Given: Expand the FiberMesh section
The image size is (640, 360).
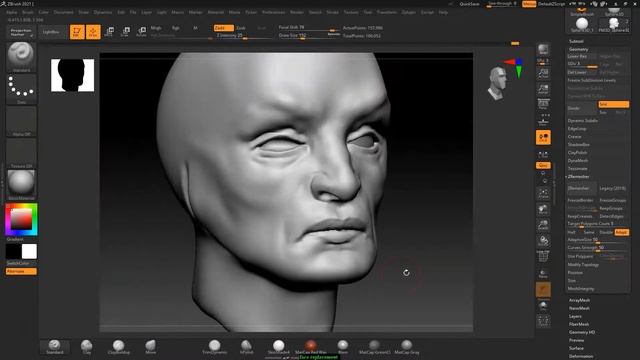Looking at the screenshot, I should coord(579,324).
